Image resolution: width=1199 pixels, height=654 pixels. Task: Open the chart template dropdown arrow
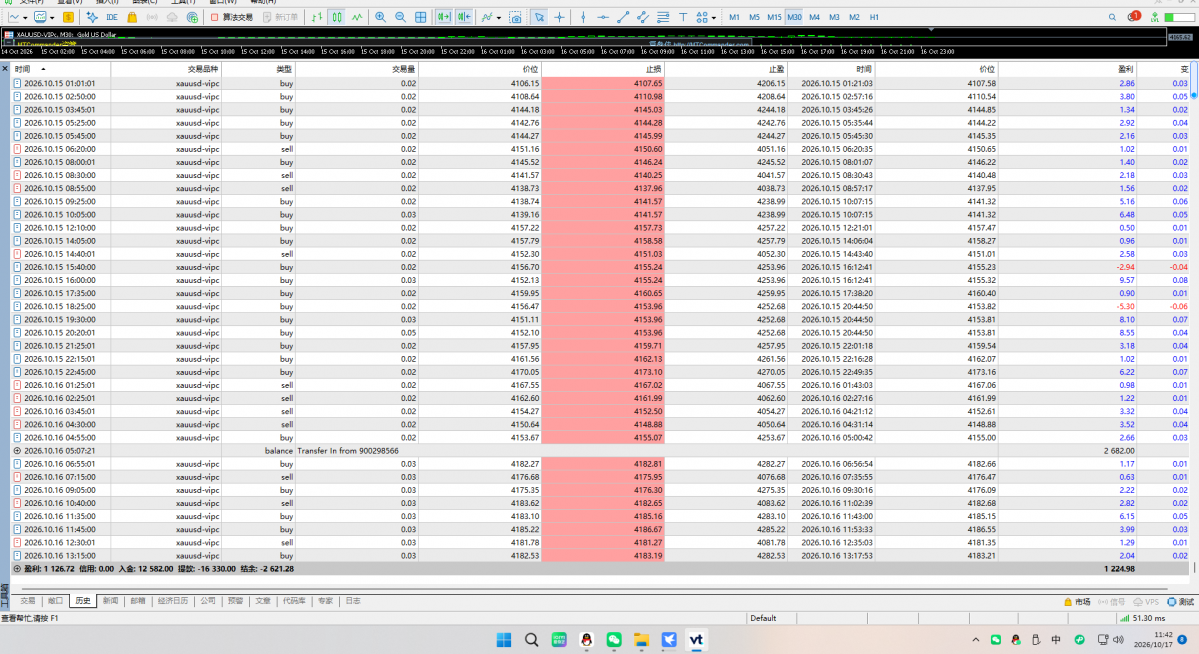point(52,18)
